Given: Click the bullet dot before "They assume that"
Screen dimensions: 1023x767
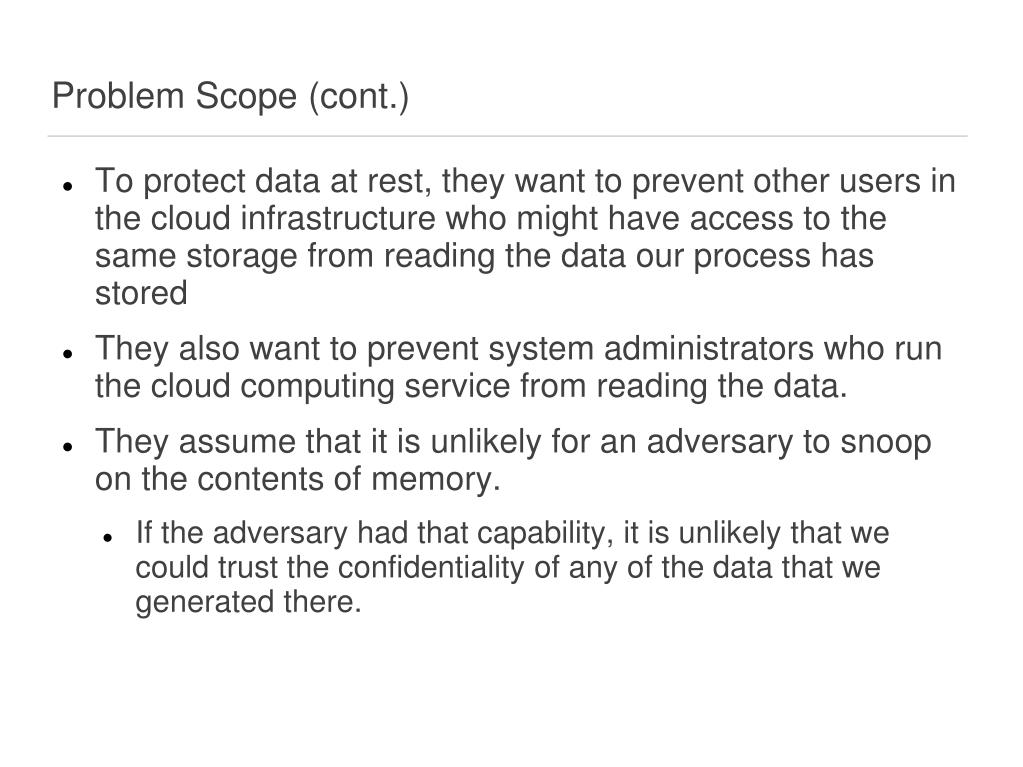Looking at the screenshot, I should pos(66,447).
